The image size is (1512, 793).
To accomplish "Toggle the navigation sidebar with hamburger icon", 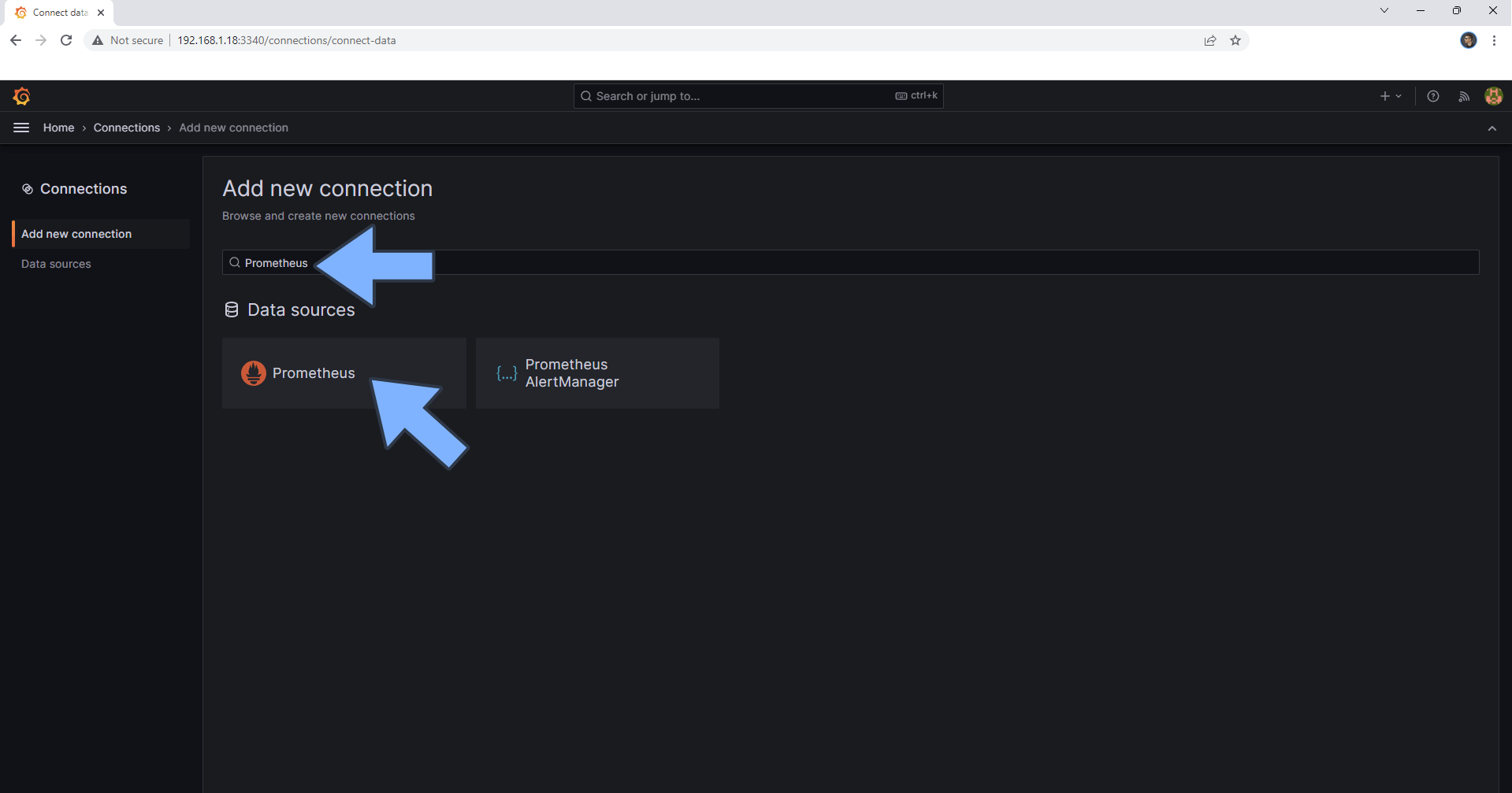I will [x=20, y=127].
